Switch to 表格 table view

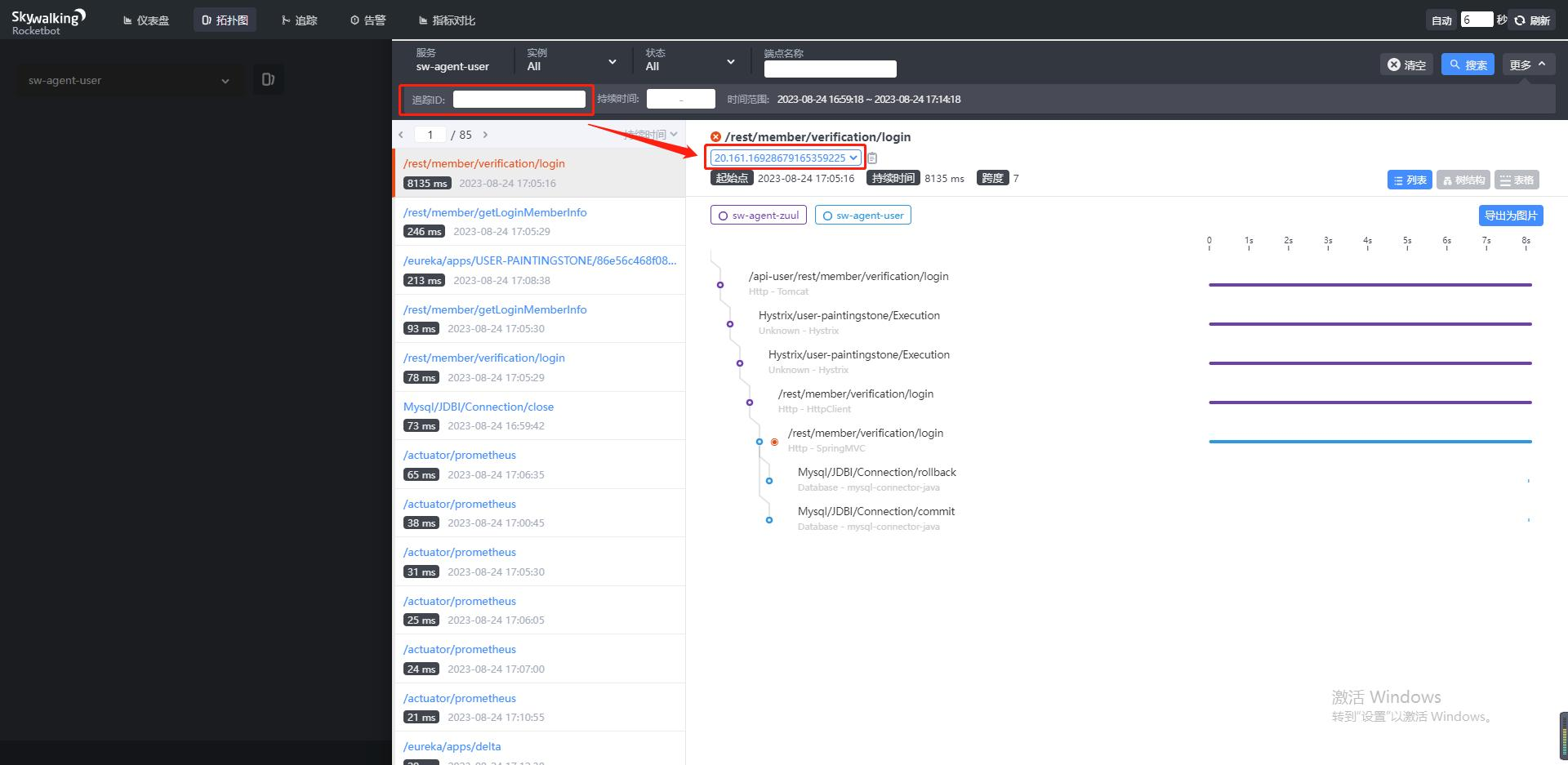point(1517,180)
